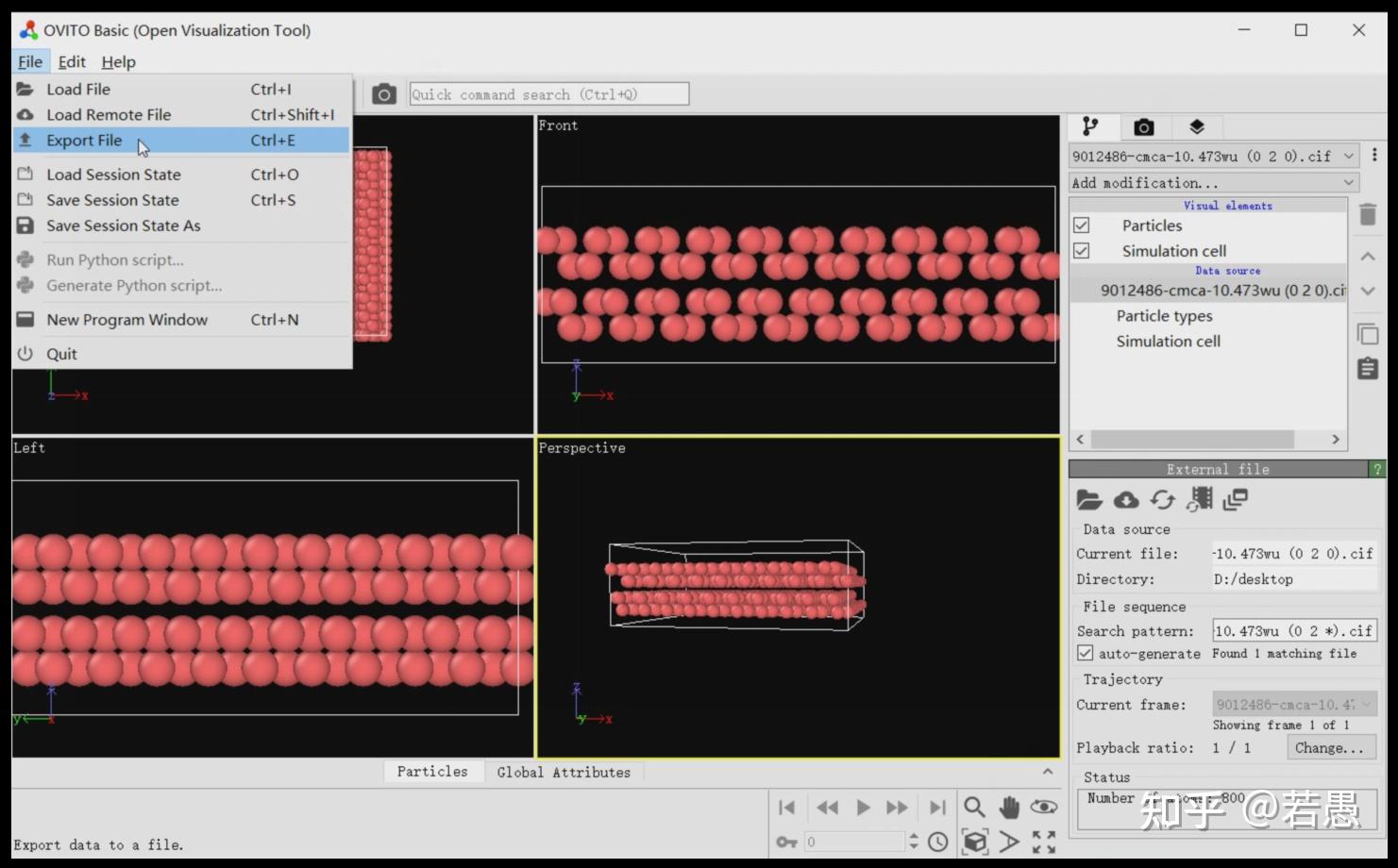Collapse the data inspector panel chevron
This screenshot has width=1398, height=868.
click(x=1048, y=772)
